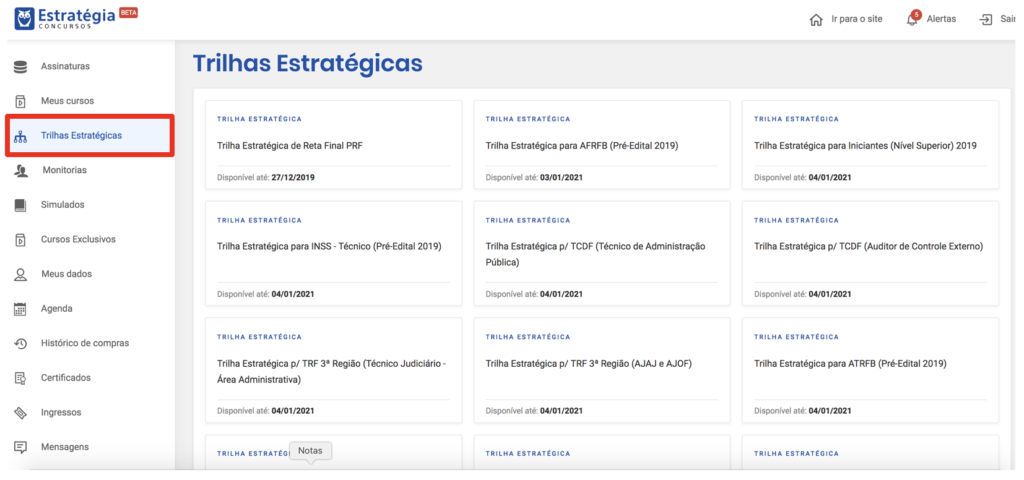Viewport: 1024px width, 480px height.
Task: Open TRF 3ª Região (AJAJ e AJOF) trilha
Action: click(x=602, y=370)
